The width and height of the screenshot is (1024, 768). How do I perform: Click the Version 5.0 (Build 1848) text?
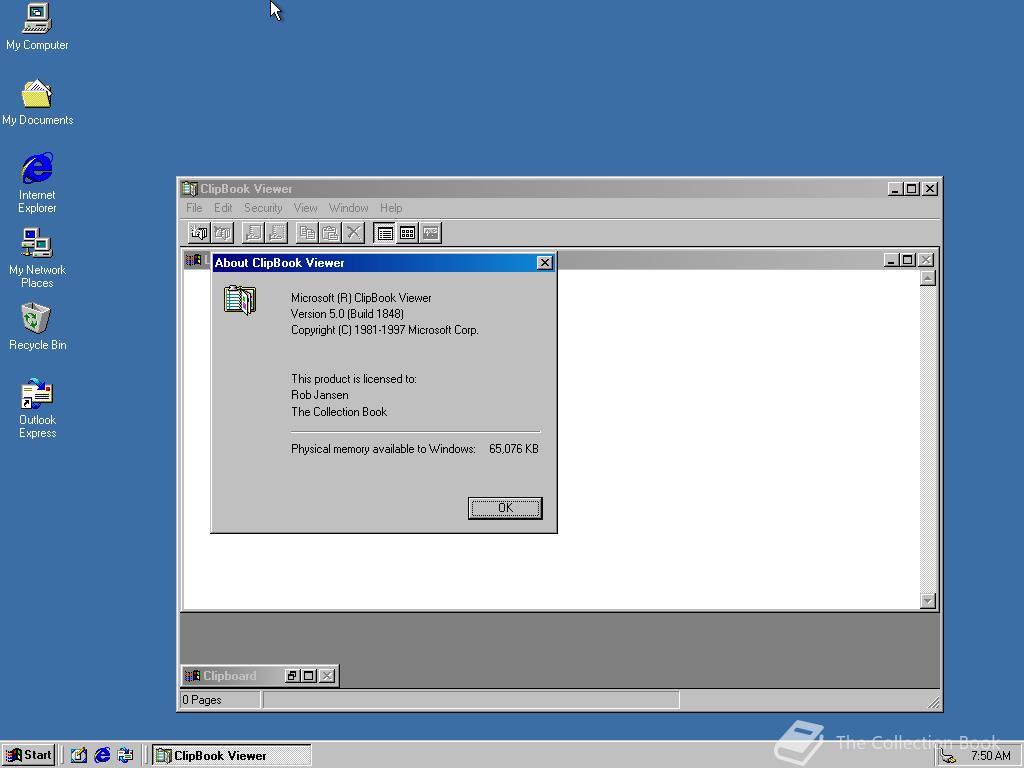pyautogui.click(x=347, y=313)
